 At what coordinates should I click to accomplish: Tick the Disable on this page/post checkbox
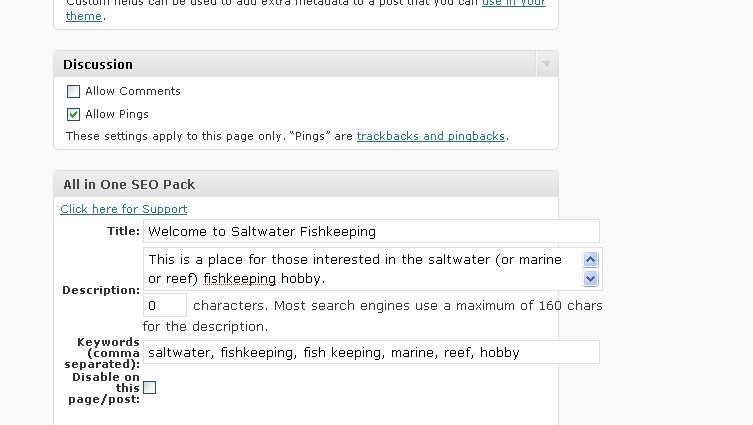point(149,387)
